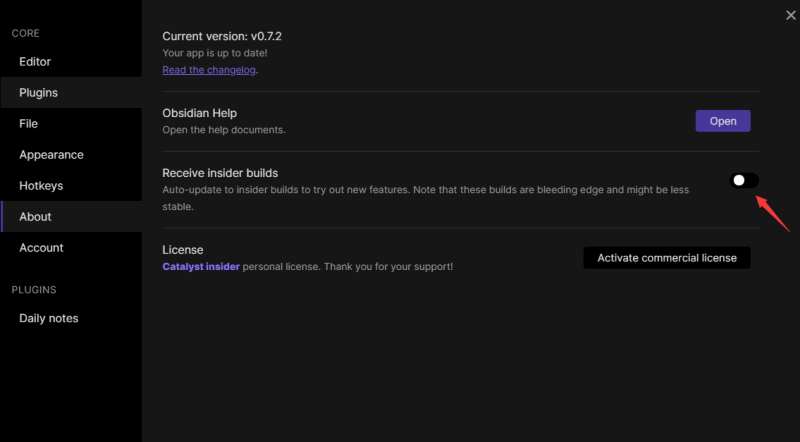Click the Catalyst insider license text
The width and height of the screenshot is (800, 442).
pyautogui.click(x=201, y=267)
